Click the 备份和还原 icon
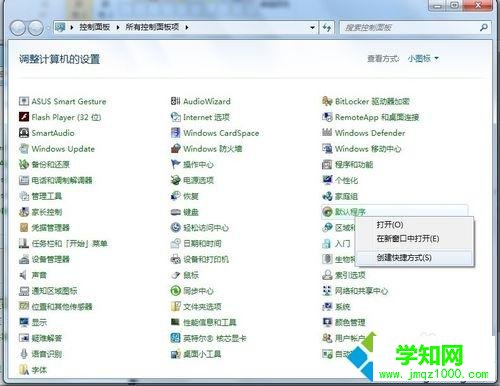Image resolution: width=500 pixels, height=386 pixels. click(24, 164)
